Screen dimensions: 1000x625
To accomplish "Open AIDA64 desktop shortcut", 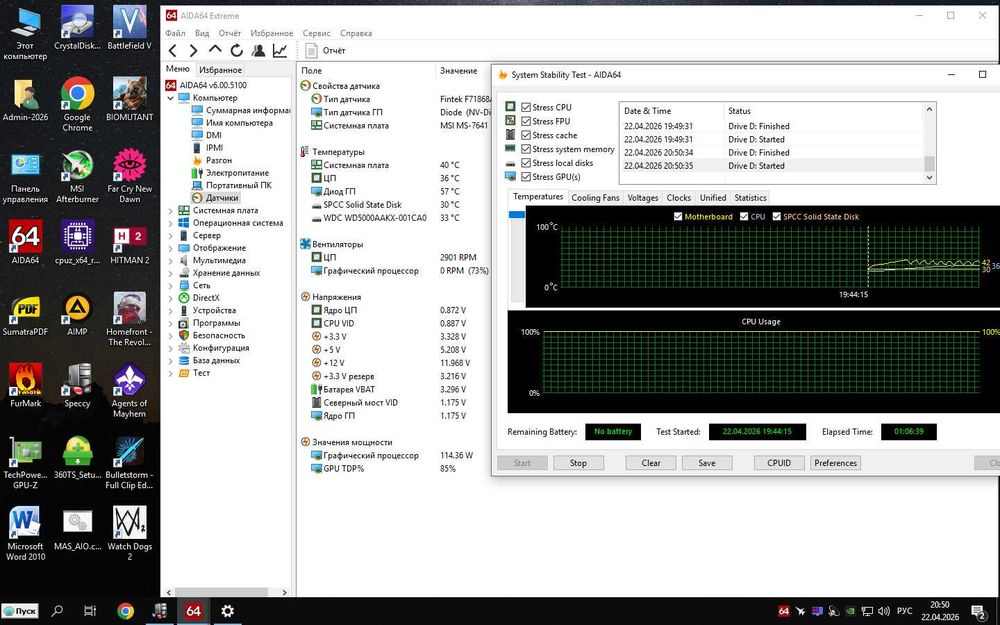I will [26, 242].
